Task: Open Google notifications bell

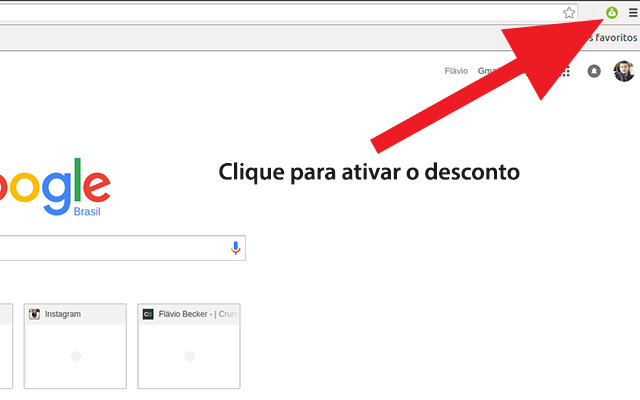Action: coord(594,71)
